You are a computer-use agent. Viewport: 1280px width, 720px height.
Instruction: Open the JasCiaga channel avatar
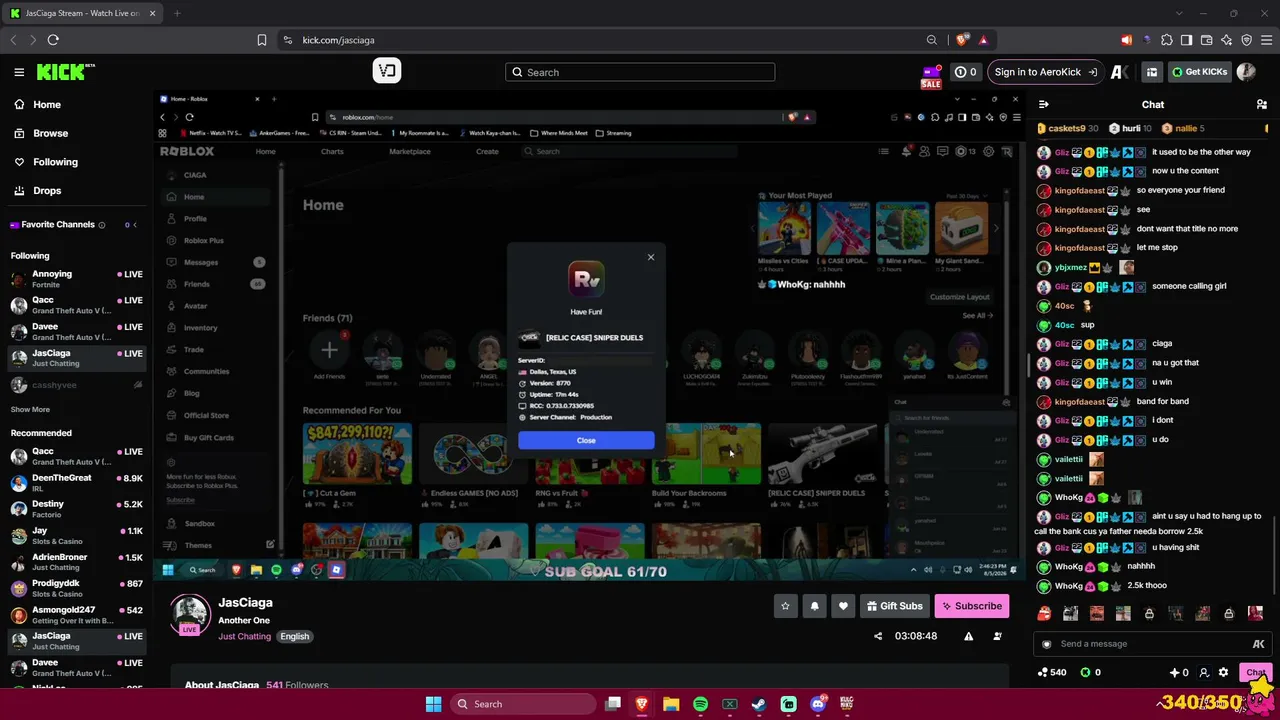pos(190,614)
